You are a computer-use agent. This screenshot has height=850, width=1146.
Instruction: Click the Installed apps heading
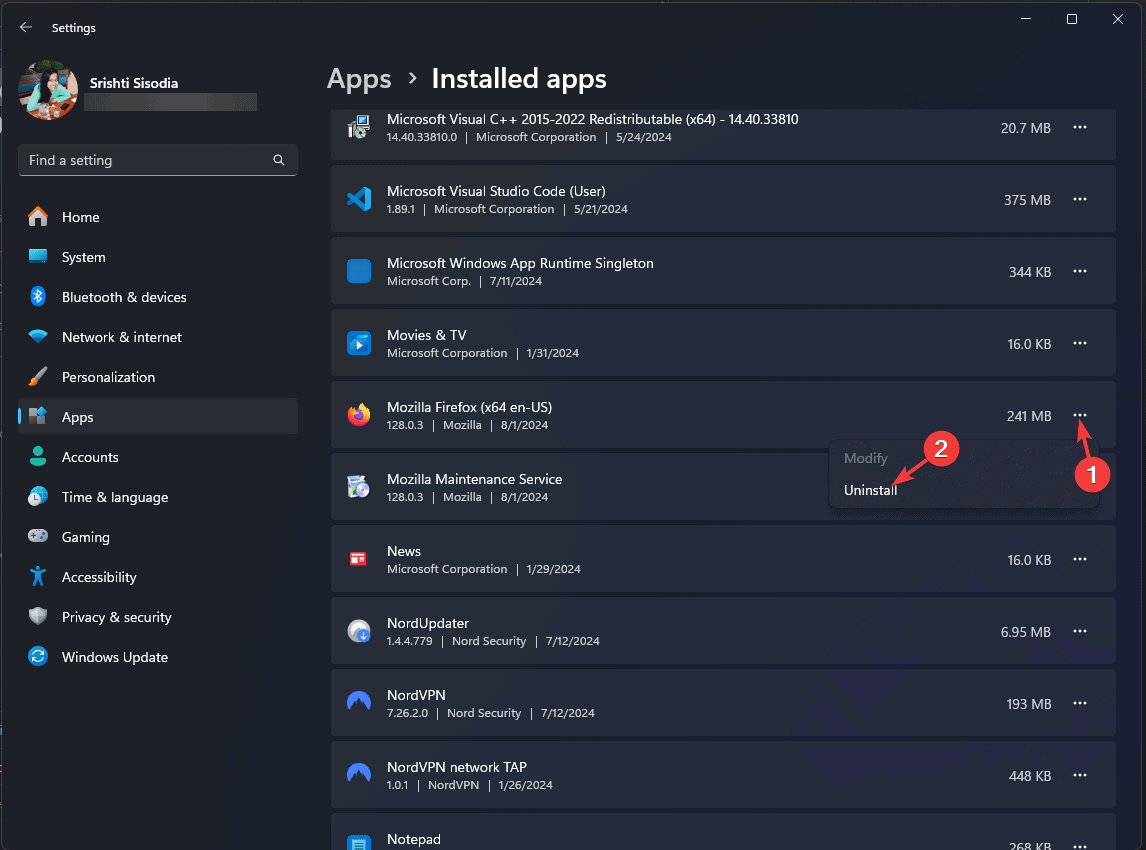coord(519,79)
